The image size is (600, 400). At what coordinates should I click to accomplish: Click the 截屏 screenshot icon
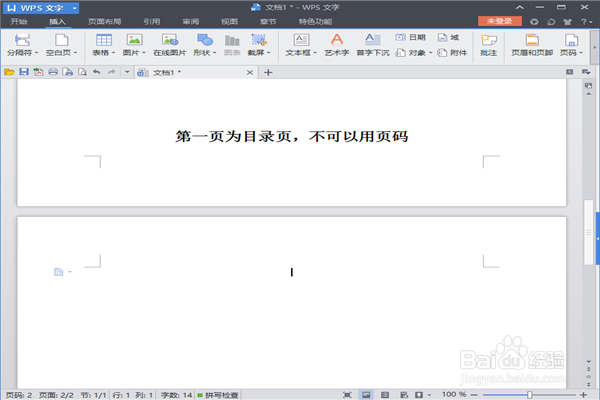coord(259,40)
